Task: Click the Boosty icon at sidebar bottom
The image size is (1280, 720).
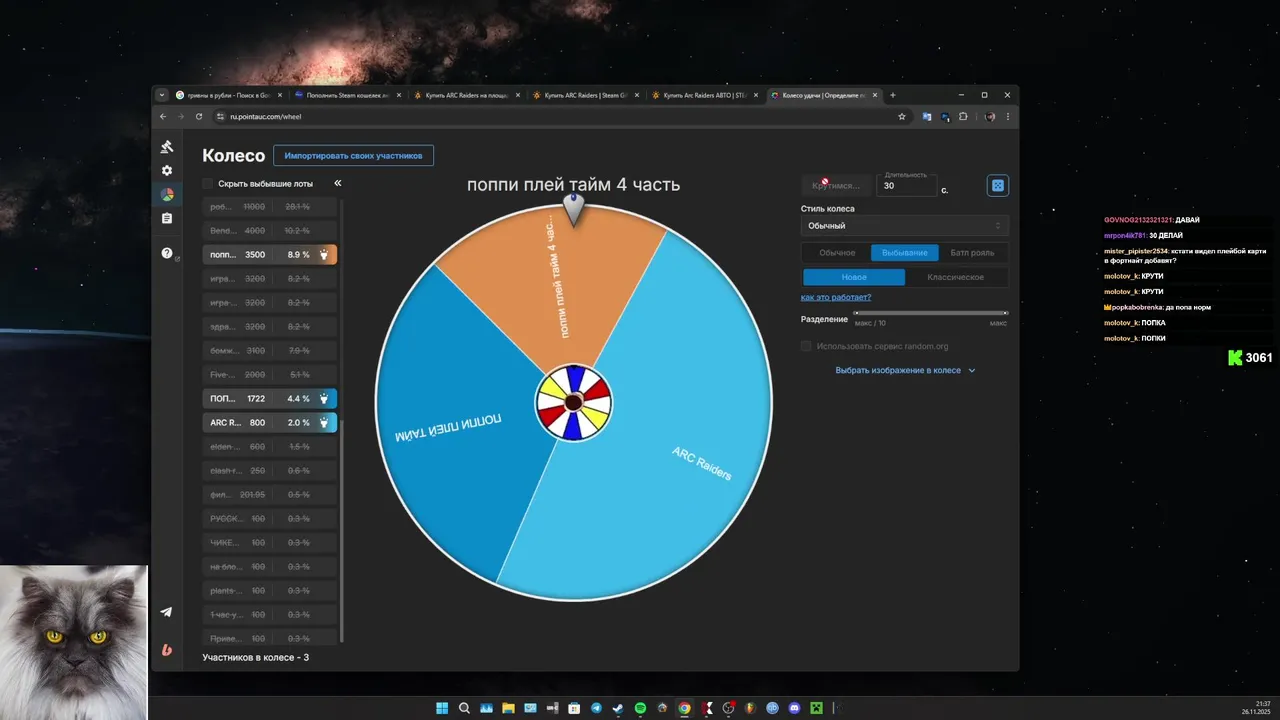Action: pos(166,649)
